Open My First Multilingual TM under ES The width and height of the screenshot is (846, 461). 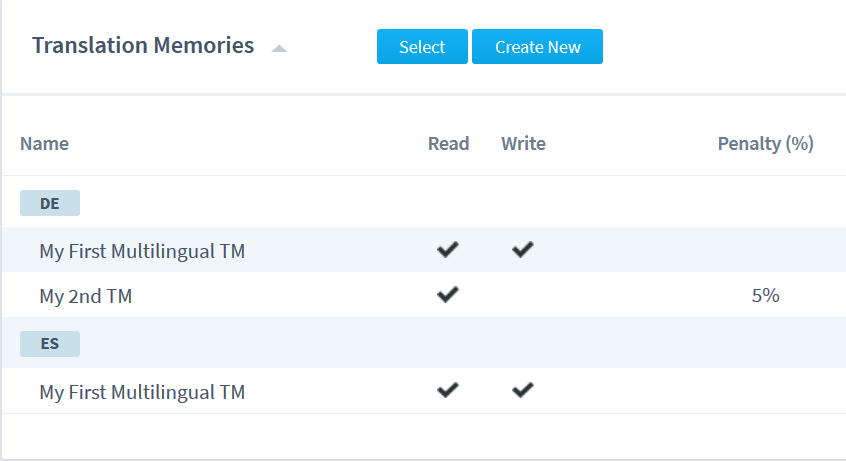142,392
